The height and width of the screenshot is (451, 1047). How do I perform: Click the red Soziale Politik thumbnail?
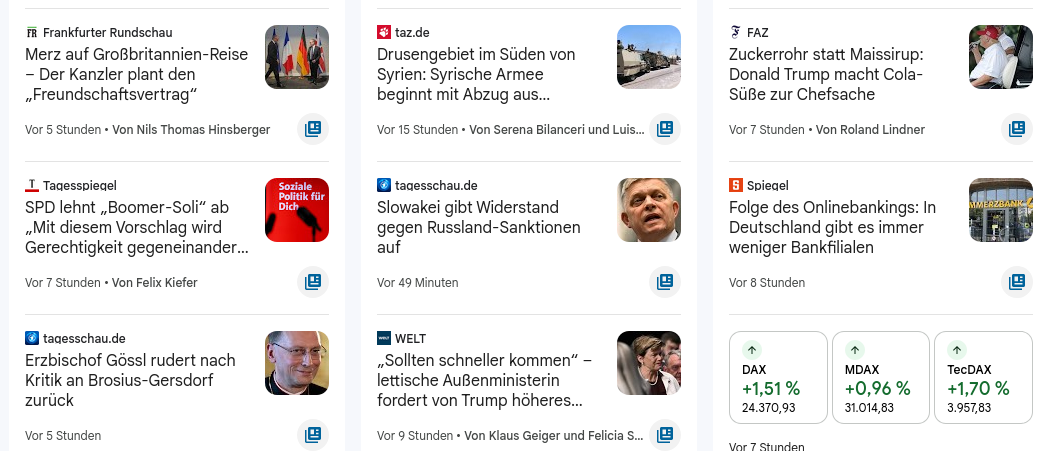pyautogui.click(x=297, y=210)
